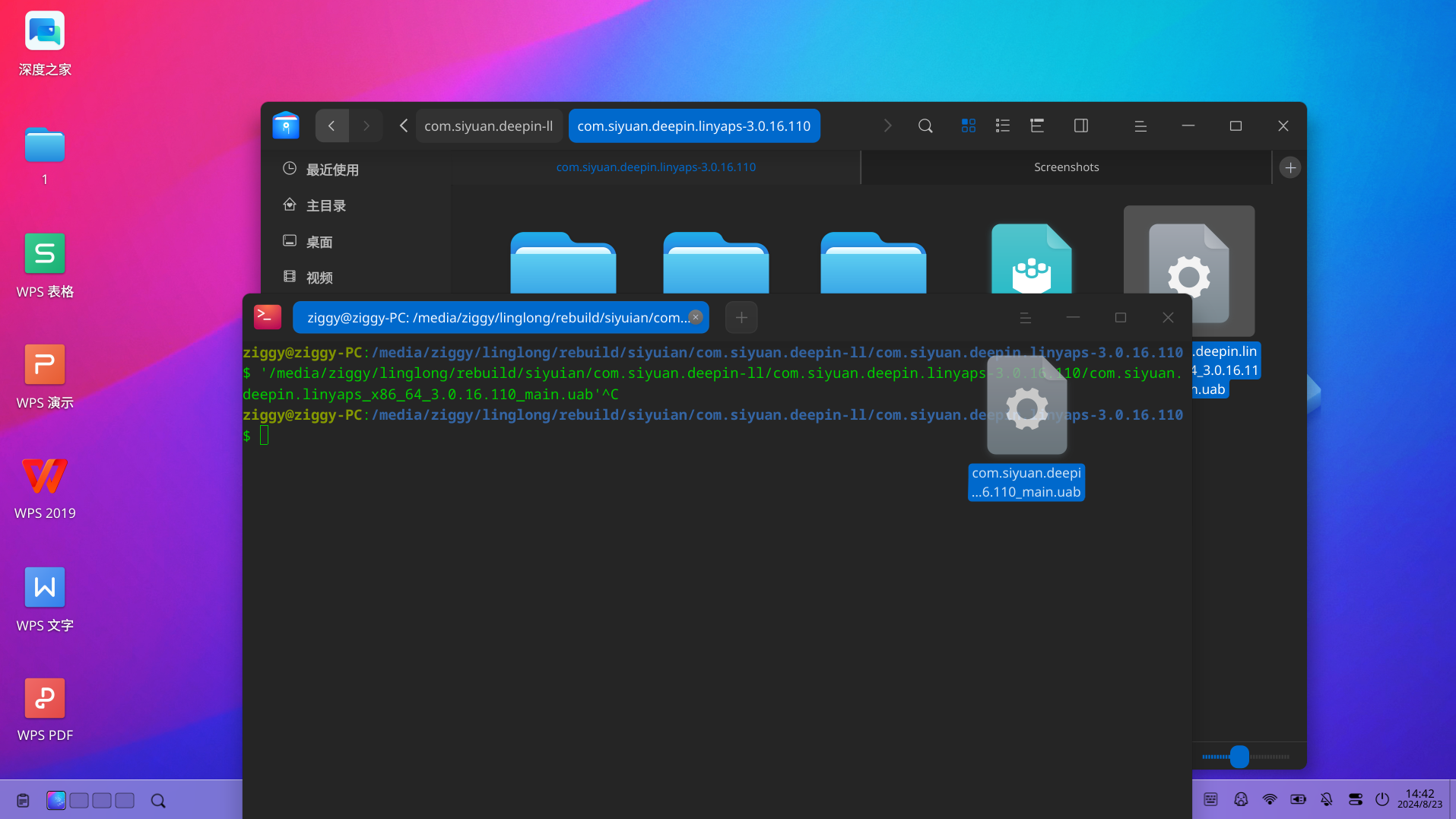1456x819 pixels.
Task: Launch WPS 文字 from desktop
Action: coord(45,600)
